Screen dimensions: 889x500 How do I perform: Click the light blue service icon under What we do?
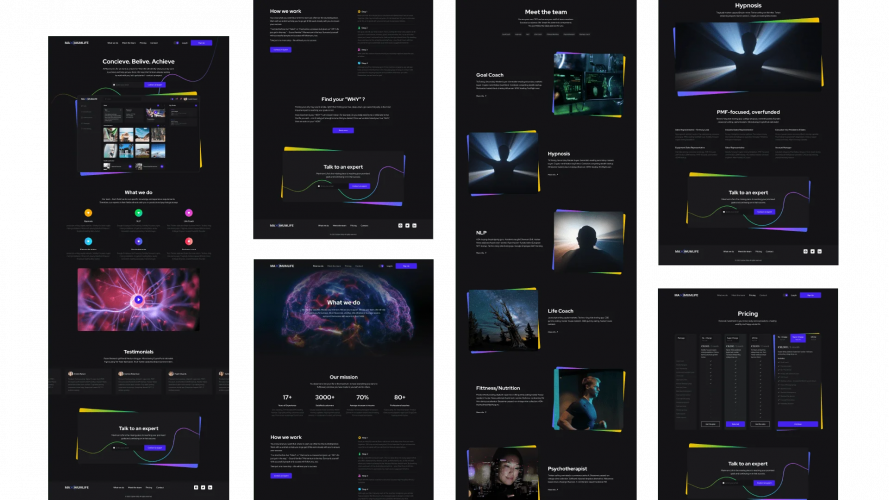click(x=88, y=241)
